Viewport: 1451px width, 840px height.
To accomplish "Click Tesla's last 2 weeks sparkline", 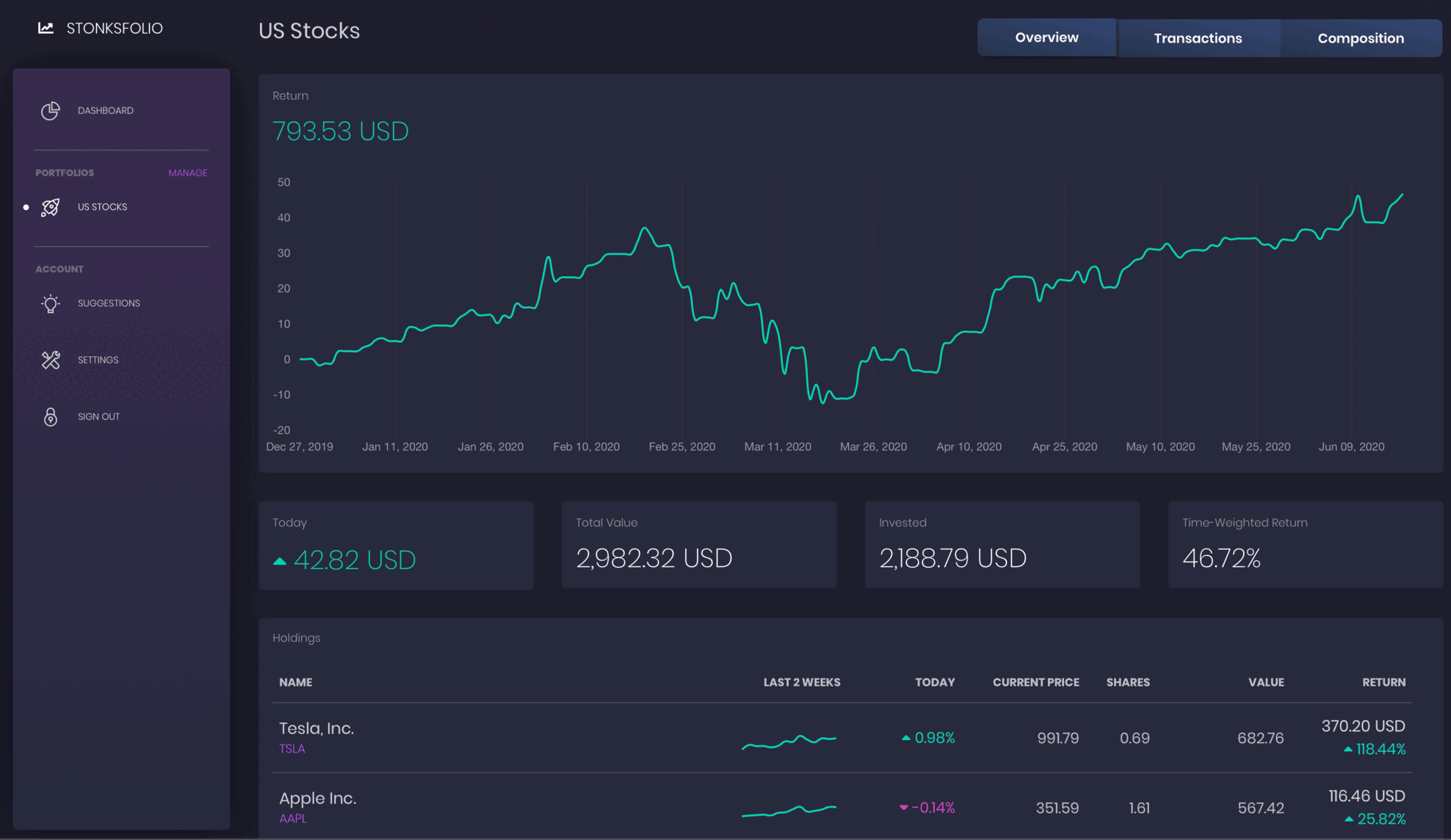I will (x=789, y=742).
